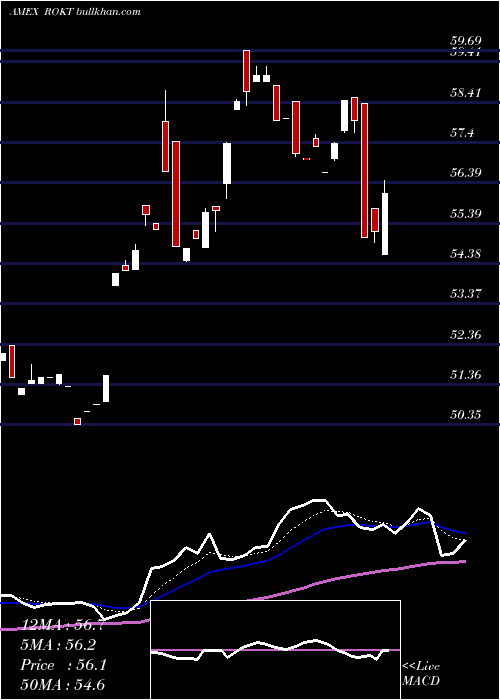The width and height of the screenshot is (500, 700).
Task: Select the 52.36 price level label
Action: tap(466, 335)
